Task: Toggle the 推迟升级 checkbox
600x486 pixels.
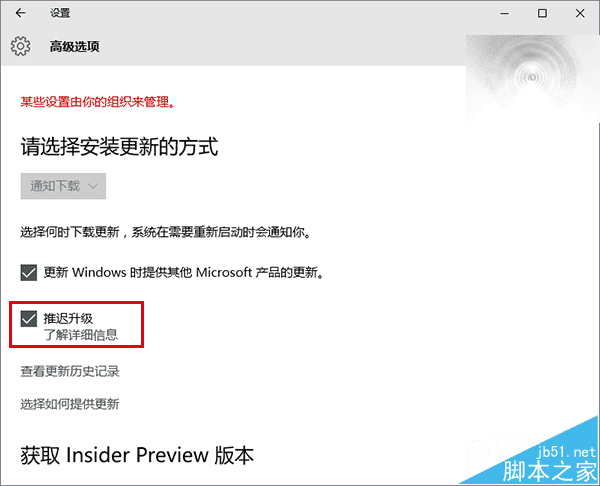Action: pos(29,319)
